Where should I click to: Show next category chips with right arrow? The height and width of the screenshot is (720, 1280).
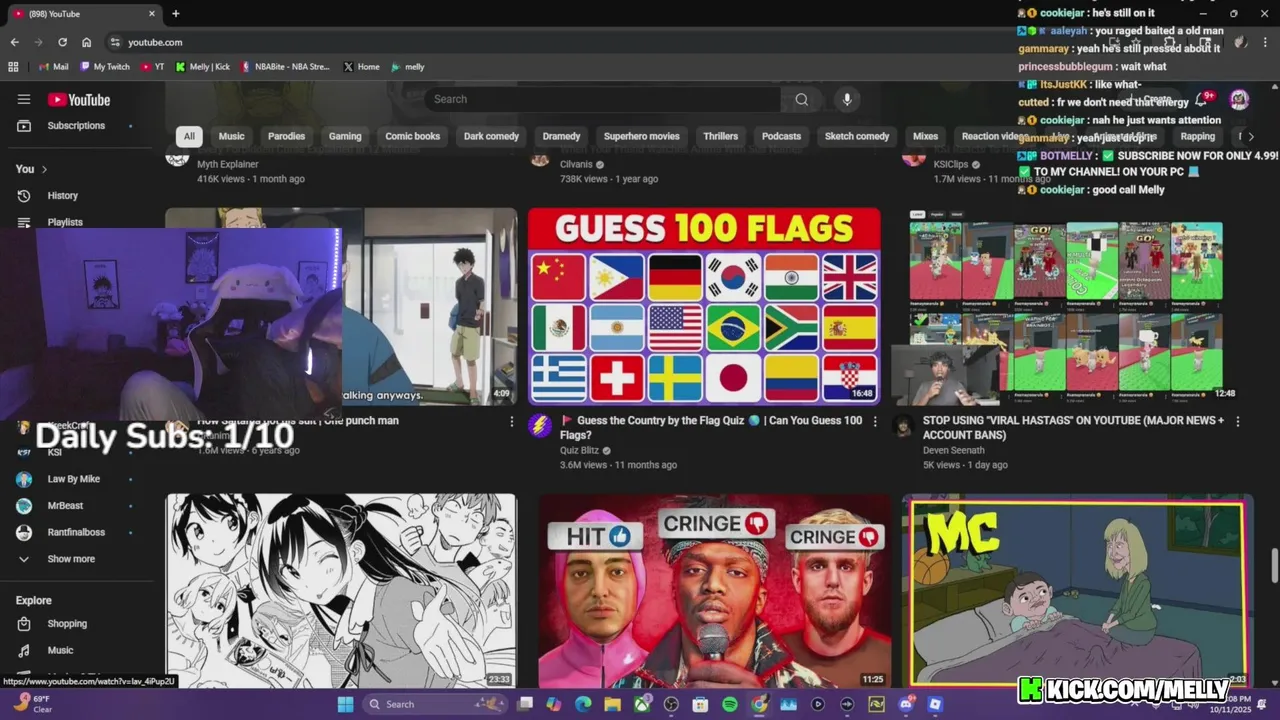click(x=1250, y=136)
